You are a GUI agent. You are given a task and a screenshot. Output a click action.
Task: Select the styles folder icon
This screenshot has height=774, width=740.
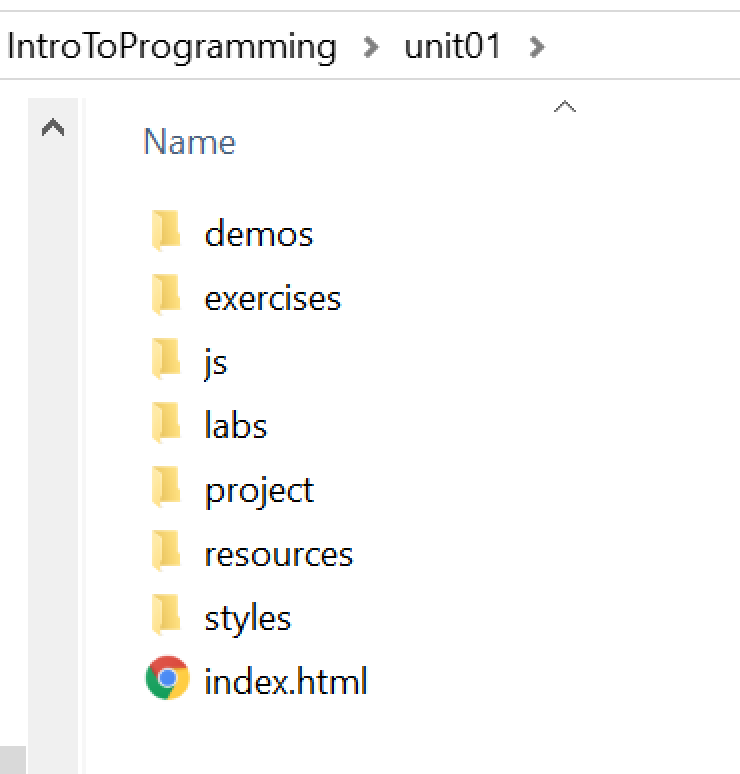pyautogui.click(x=166, y=615)
